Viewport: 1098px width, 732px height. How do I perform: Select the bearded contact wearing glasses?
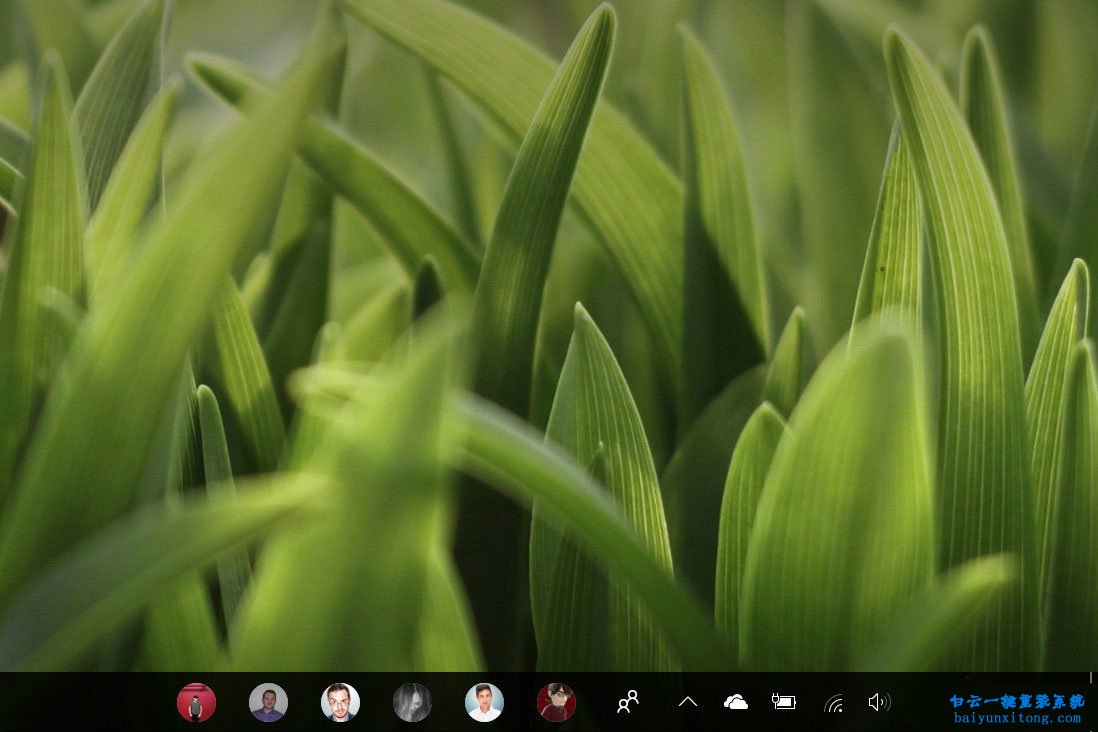coord(340,702)
